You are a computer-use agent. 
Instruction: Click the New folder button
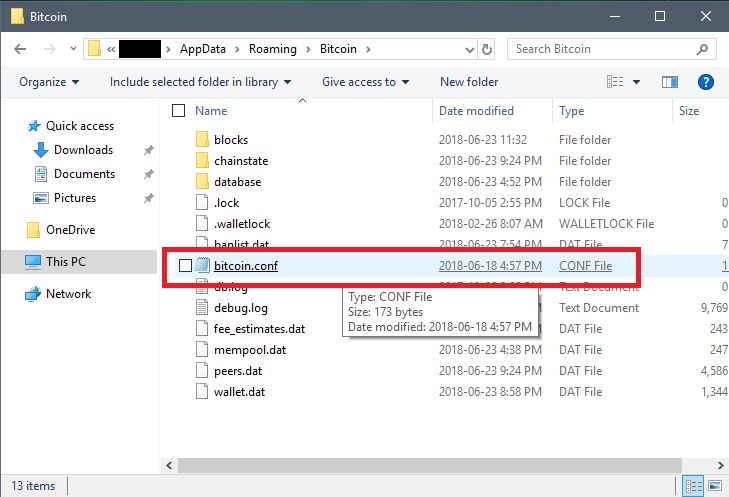(469, 82)
